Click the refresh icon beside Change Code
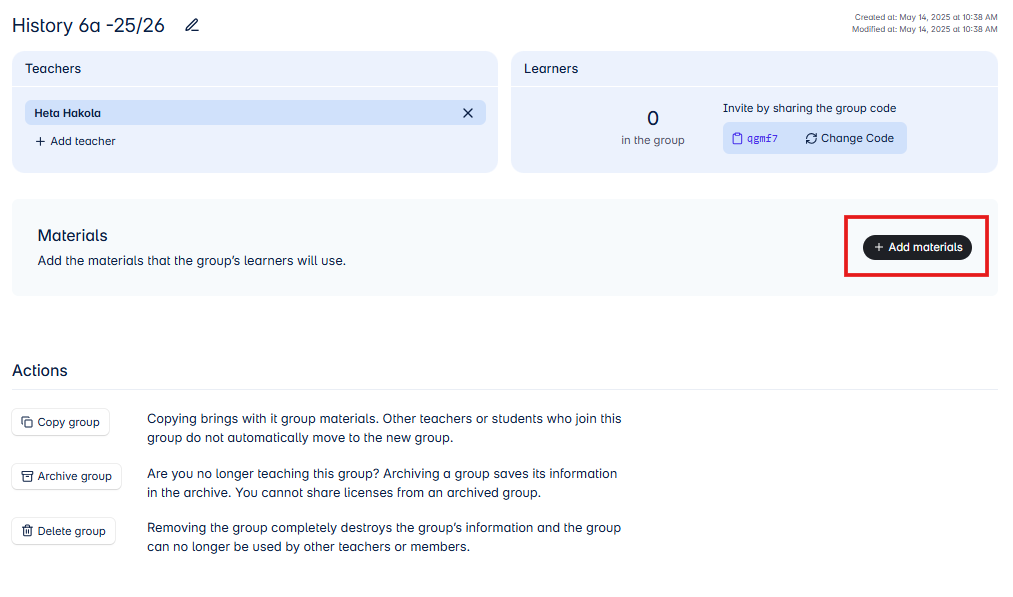Screen dimensions: 1013x597 811,138
